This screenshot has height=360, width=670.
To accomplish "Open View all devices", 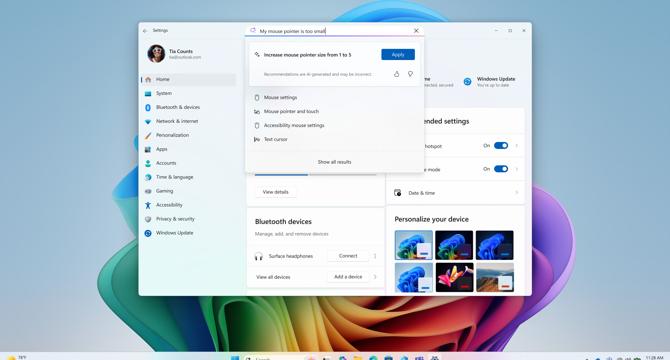I will click(x=273, y=277).
